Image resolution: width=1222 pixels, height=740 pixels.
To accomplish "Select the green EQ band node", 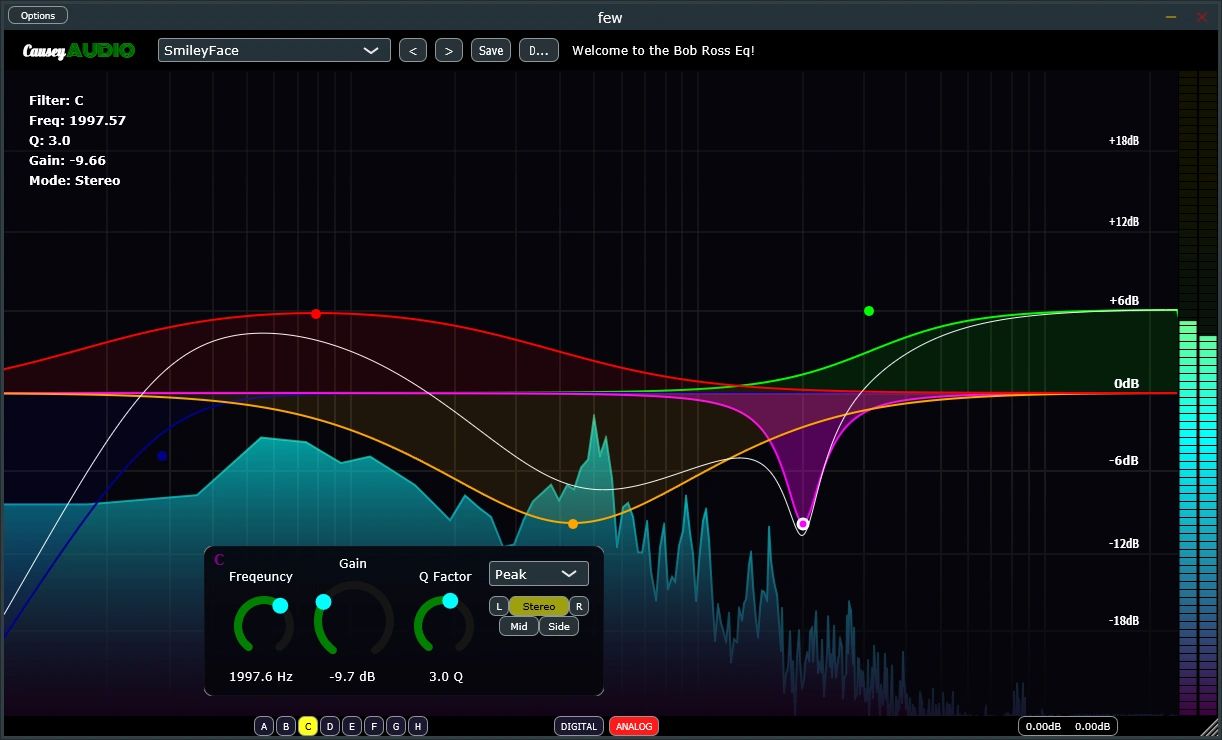I will 869,311.
